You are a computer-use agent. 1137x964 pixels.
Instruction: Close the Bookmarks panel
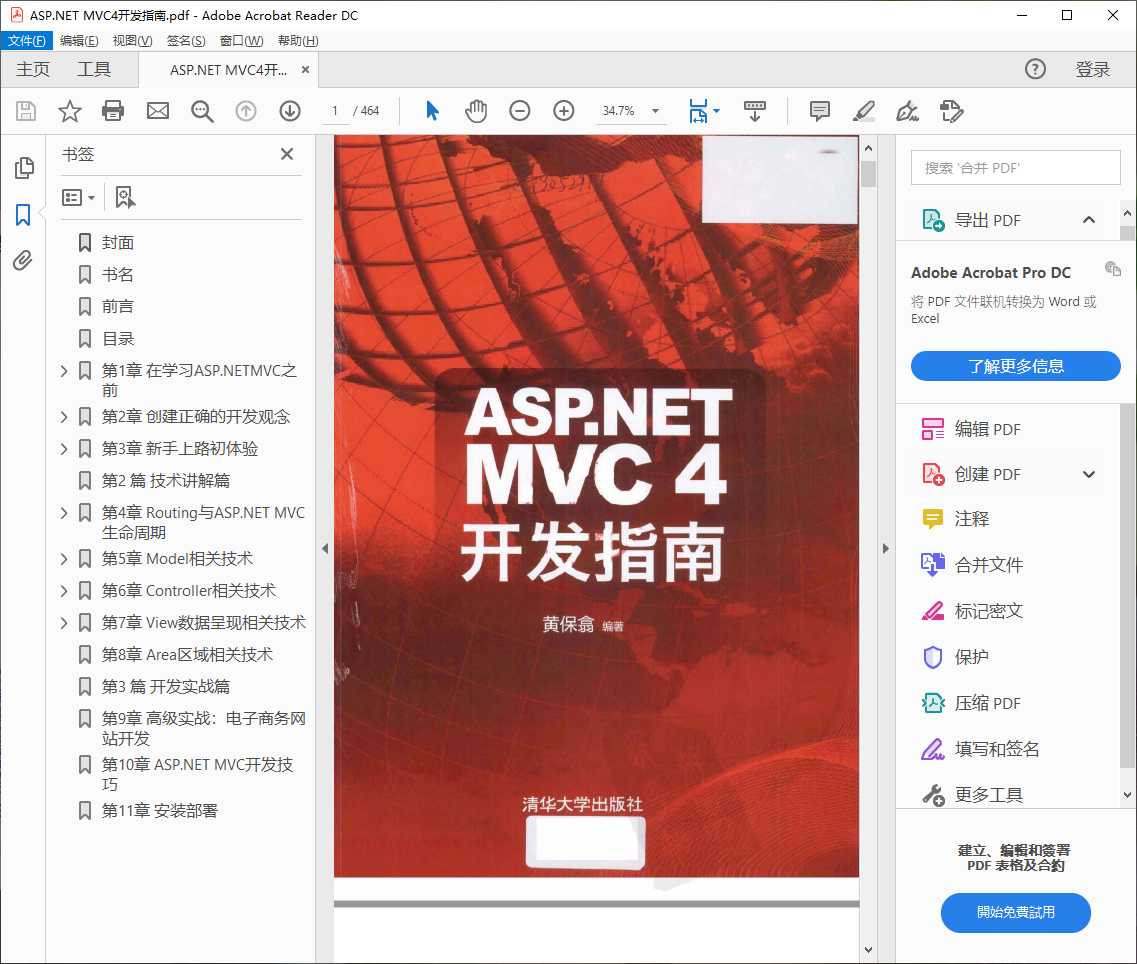point(287,154)
